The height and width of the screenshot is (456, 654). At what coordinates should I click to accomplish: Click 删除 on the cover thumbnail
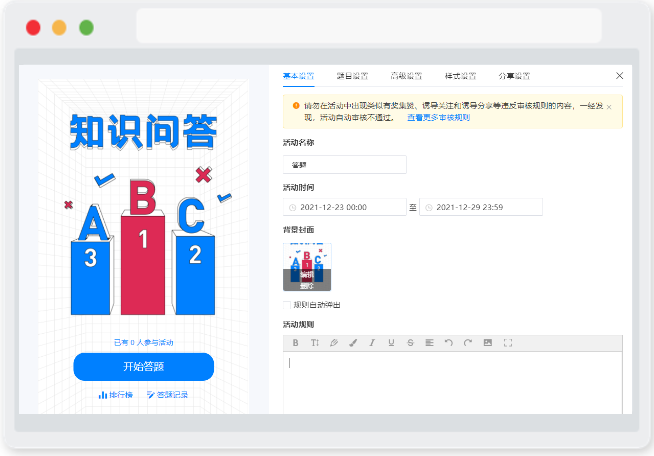(x=307, y=286)
